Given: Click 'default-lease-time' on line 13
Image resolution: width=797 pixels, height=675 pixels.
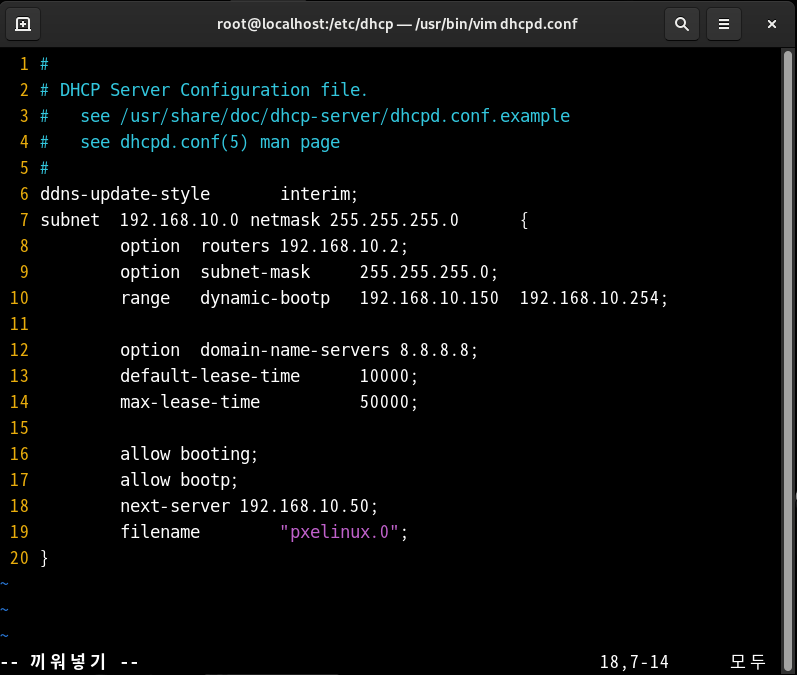Looking at the screenshot, I should [x=210, y=376].
